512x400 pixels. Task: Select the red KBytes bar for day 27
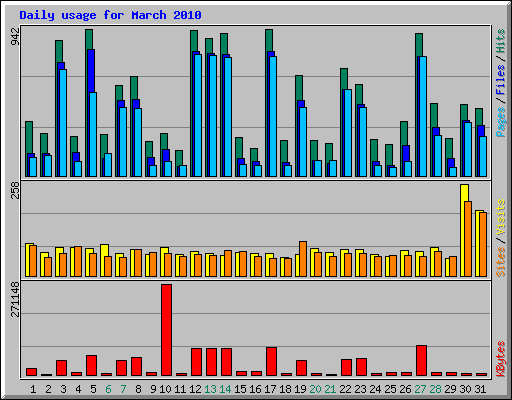pos(421,361)
